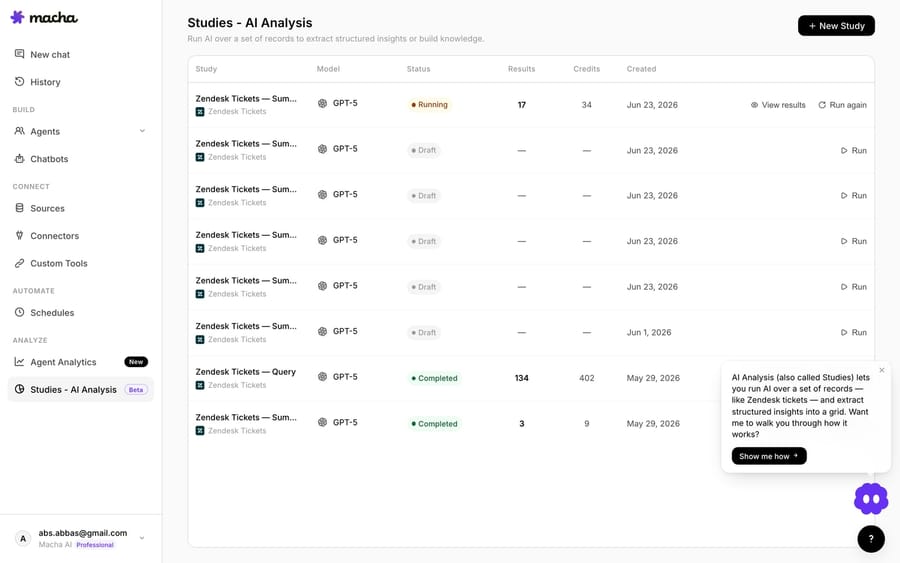Click Completed badge in the Query study row
The image size is (900, 563).
435,378
